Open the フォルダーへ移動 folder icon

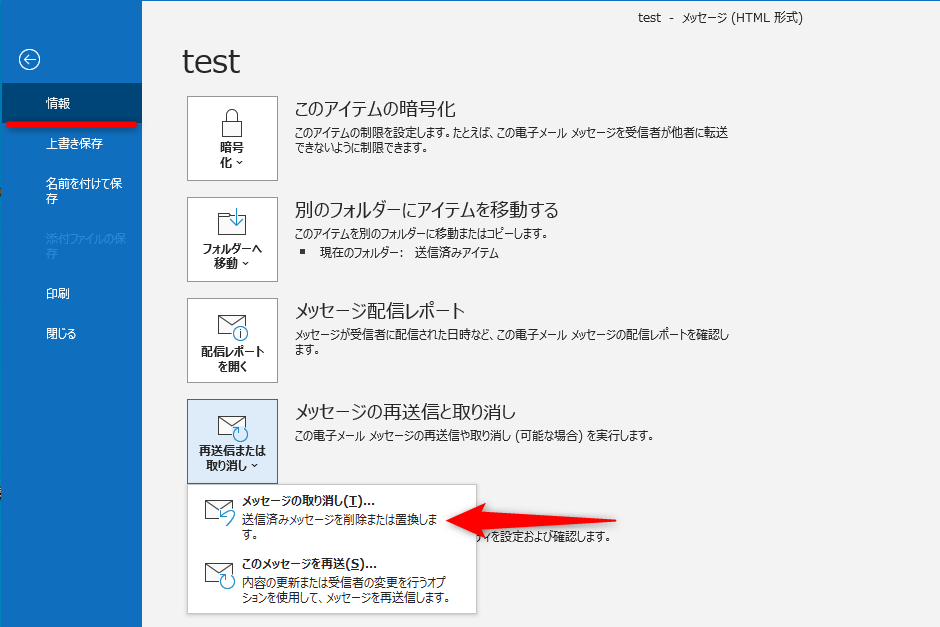pyautogui.click(x=232, y=225)
